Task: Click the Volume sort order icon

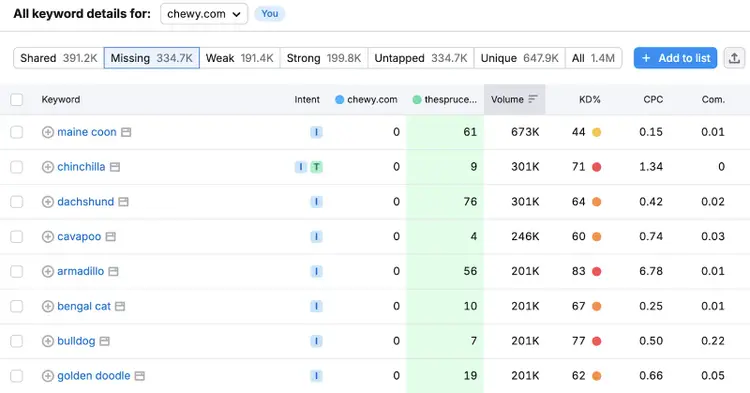Action: tap(533, 99)
